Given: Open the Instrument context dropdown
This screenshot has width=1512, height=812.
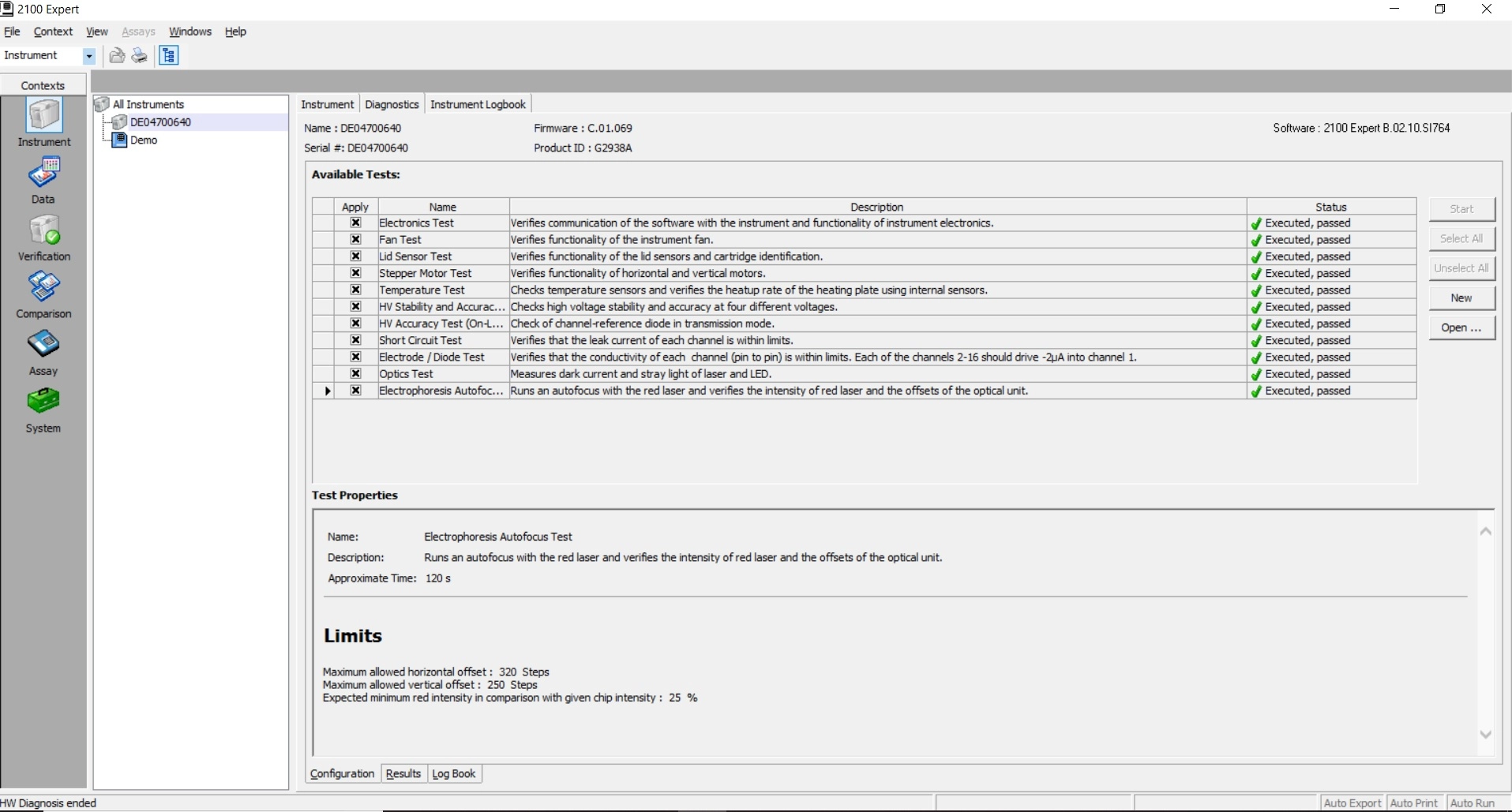Looking at the screenshot, I should click(x=89, y=56).
